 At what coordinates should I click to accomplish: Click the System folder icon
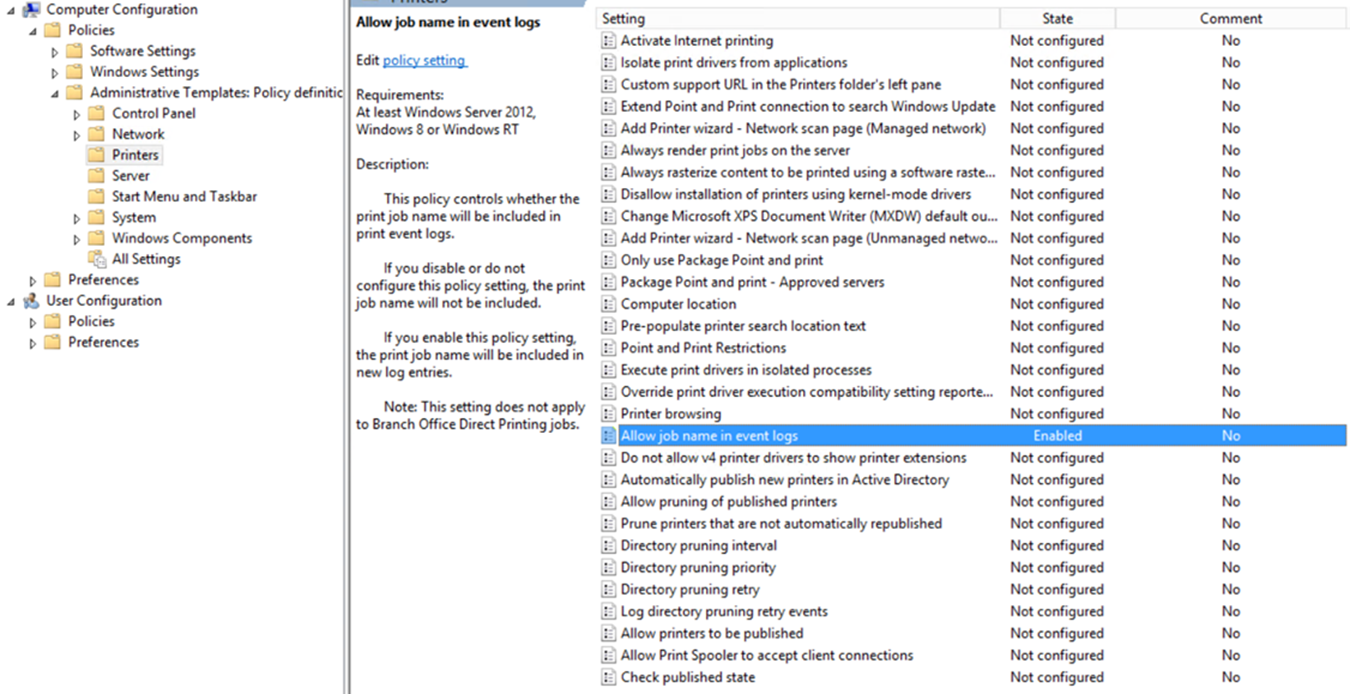[x=96, y=218]
